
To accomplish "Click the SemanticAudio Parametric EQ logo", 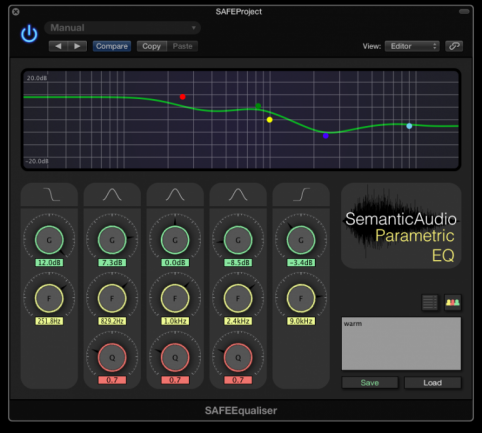I will coord(401,226).
